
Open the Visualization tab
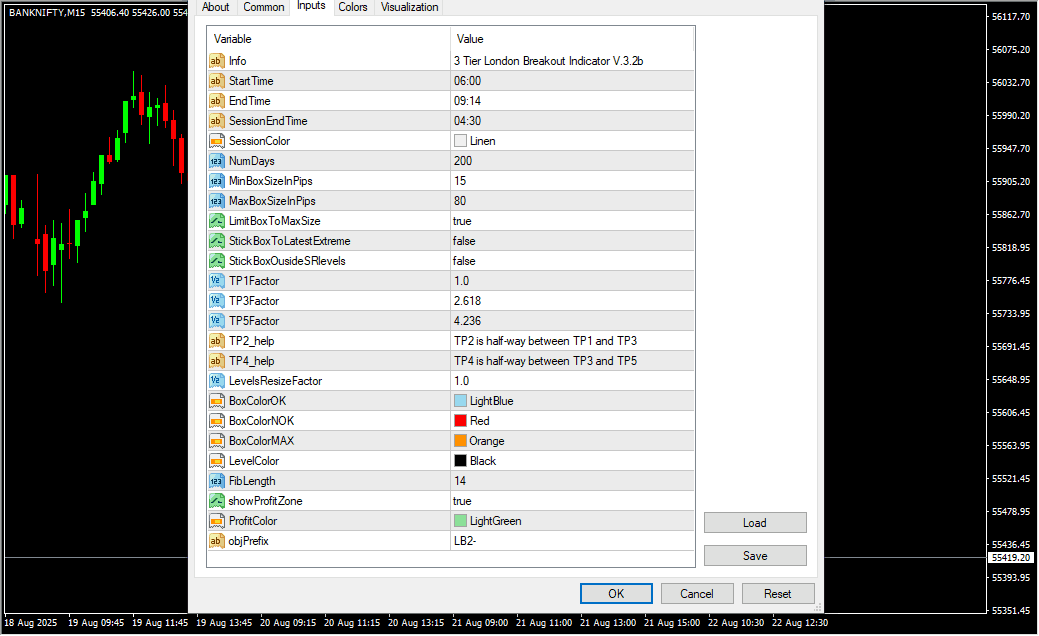[x=409, y=7]
